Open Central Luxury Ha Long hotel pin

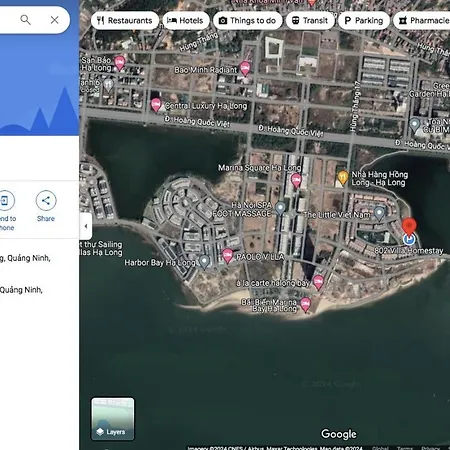coord(156,105)
